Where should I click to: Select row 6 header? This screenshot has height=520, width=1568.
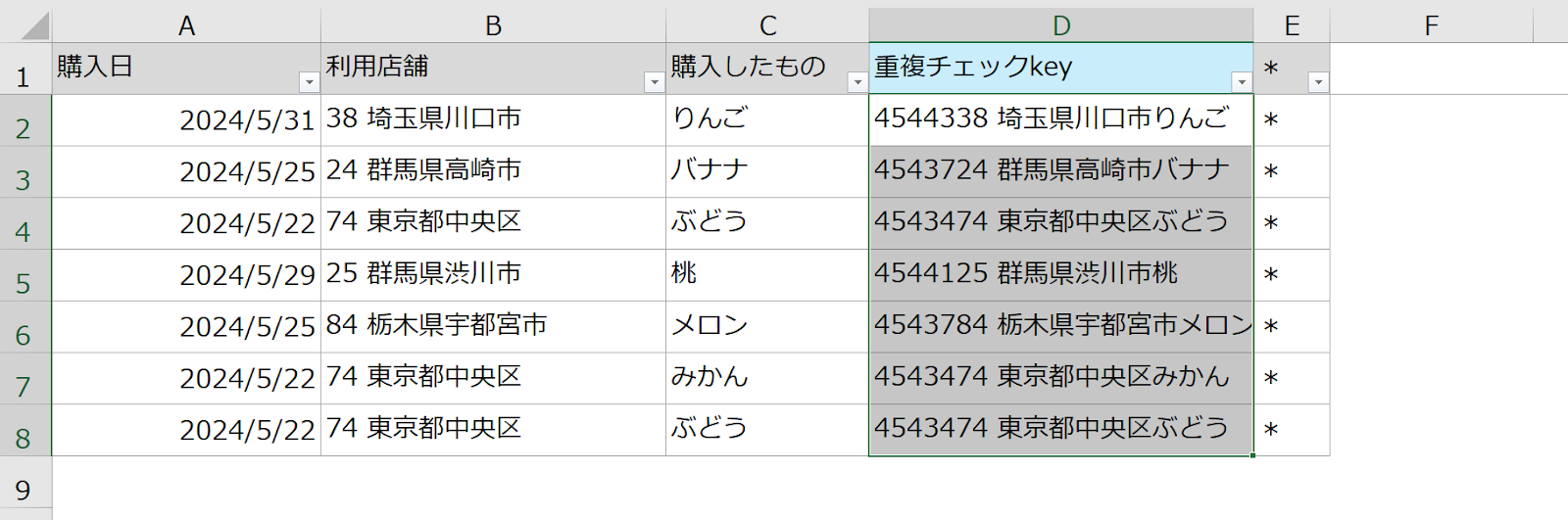[x=24, y=327]
